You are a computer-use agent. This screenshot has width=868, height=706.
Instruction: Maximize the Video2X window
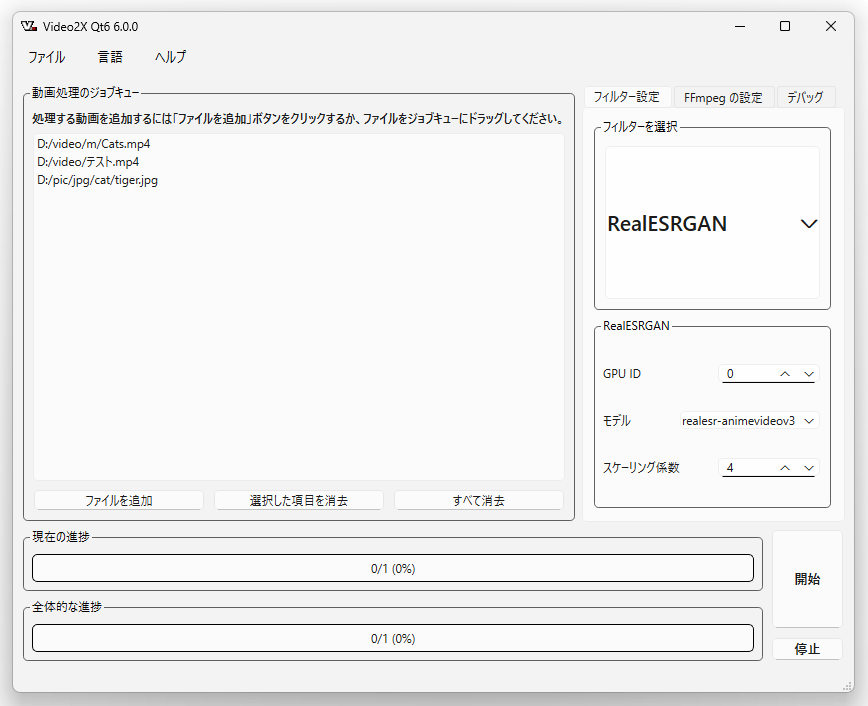(x=785, y=26)
